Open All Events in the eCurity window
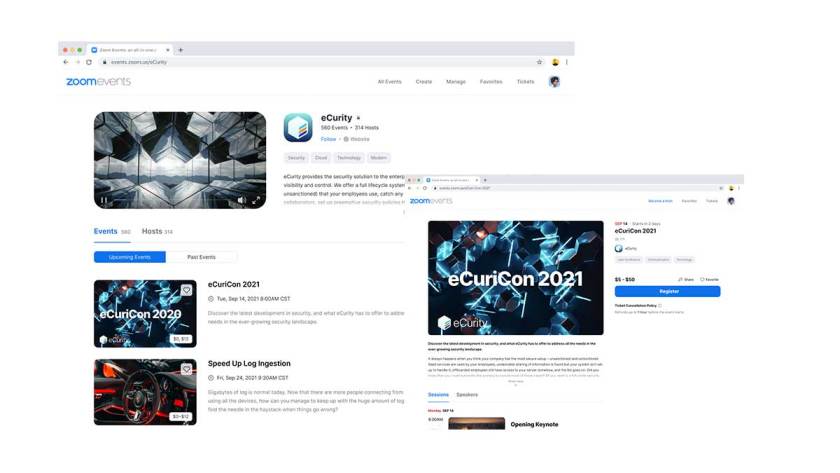This screenshot has height=473, width=840. [x=389, y=82]
